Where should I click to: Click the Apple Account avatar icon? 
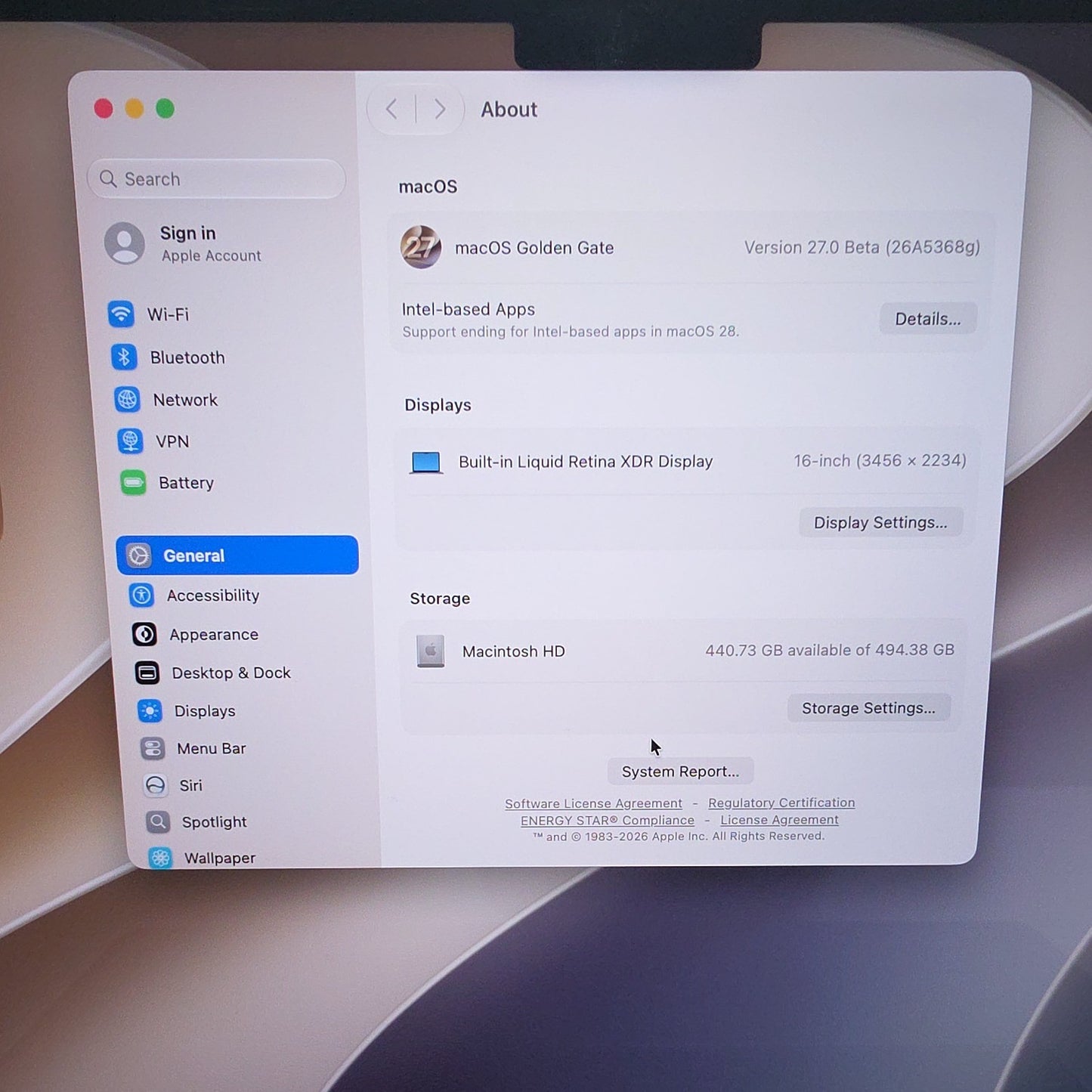(x=125, y=243)
